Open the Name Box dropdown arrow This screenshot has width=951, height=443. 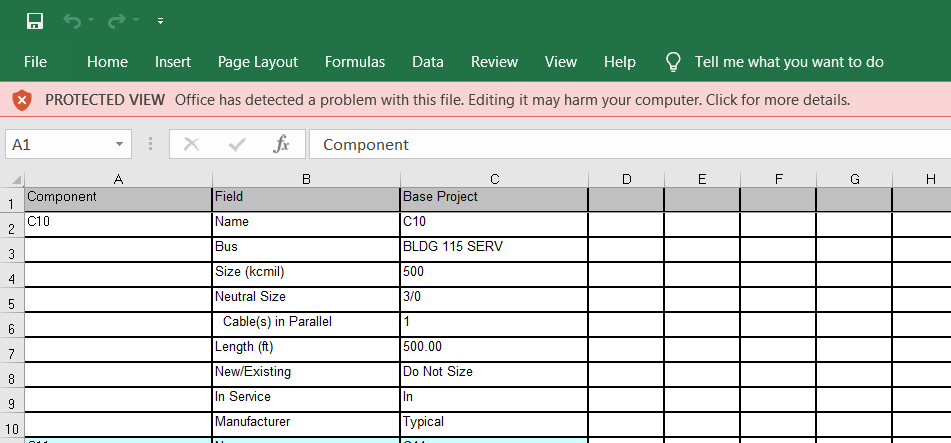click(119, 144)
